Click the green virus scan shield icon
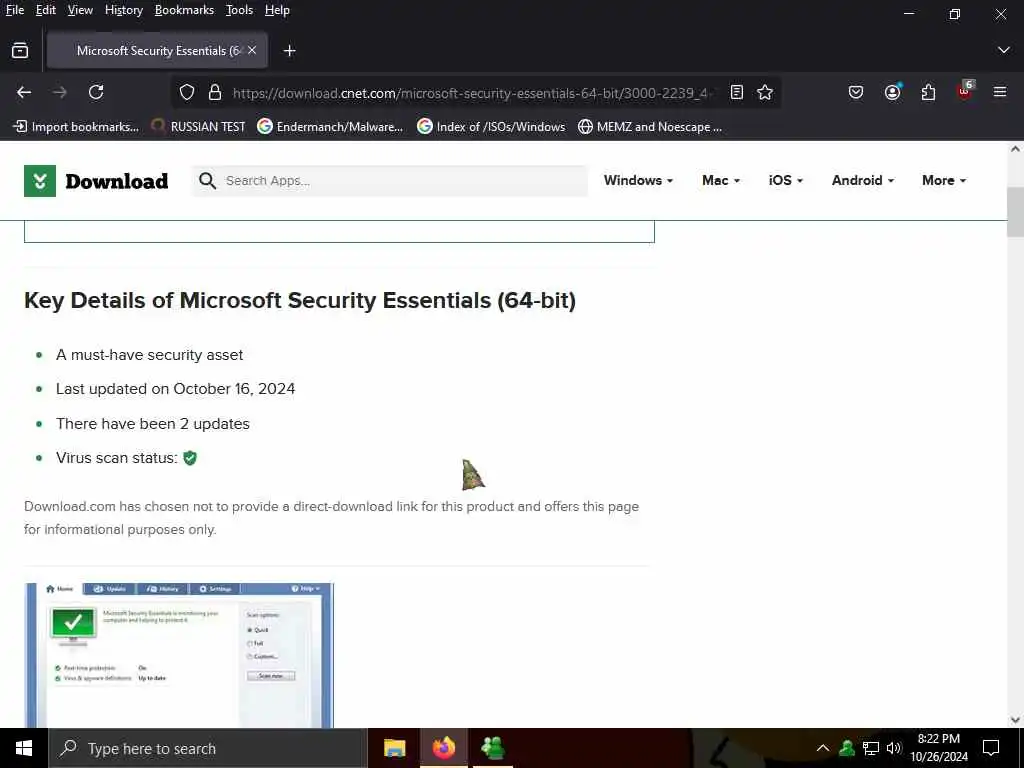Image resolution: width=1024 pixels, height=768 pixels. (190, 458)
